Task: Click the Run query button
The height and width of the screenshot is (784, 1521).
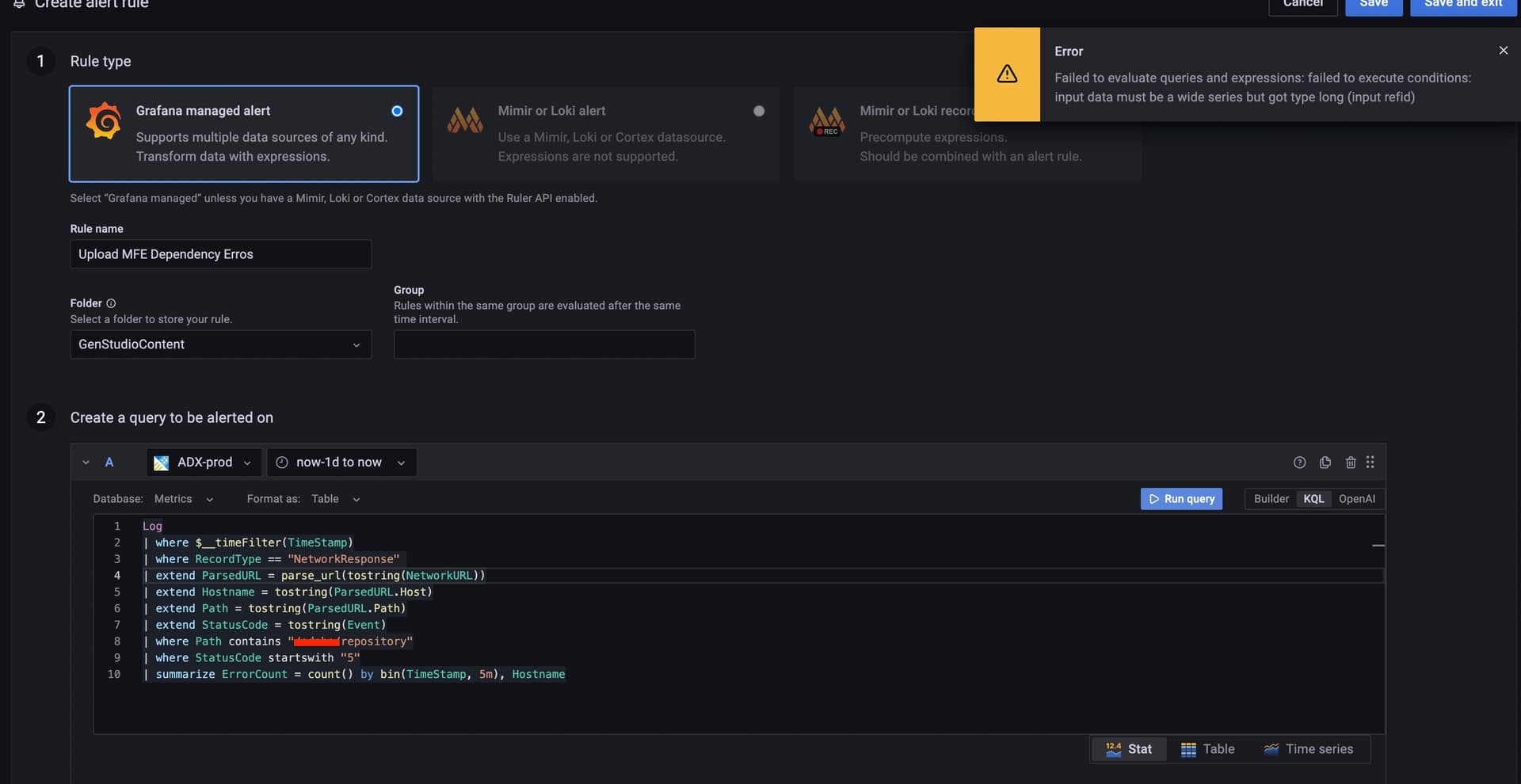Action: coord(1181,499)
